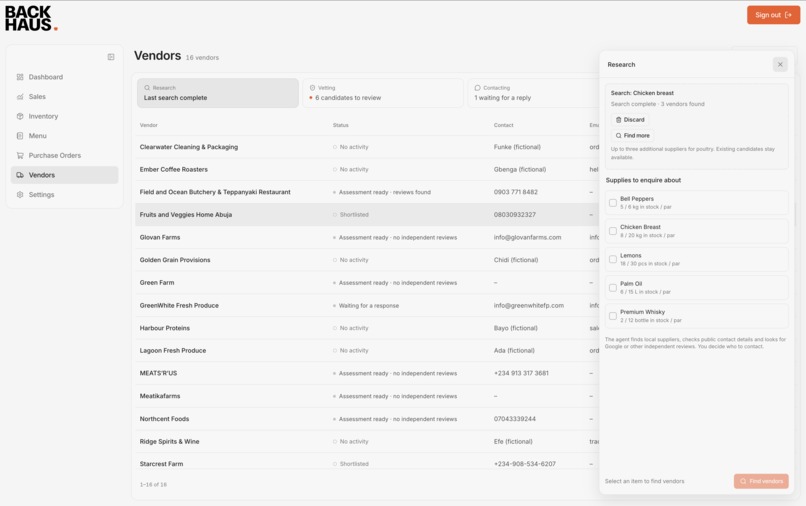Select the Vetting stage card
Viewport: 806px width, 506px height.
click(382, 93)
